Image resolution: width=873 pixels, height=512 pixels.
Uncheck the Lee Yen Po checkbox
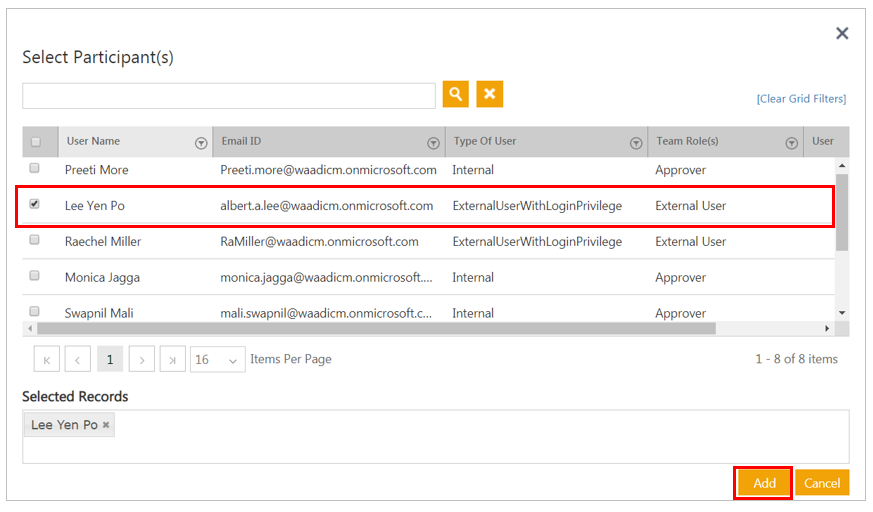pyautogui.click(x=35, y=205)
